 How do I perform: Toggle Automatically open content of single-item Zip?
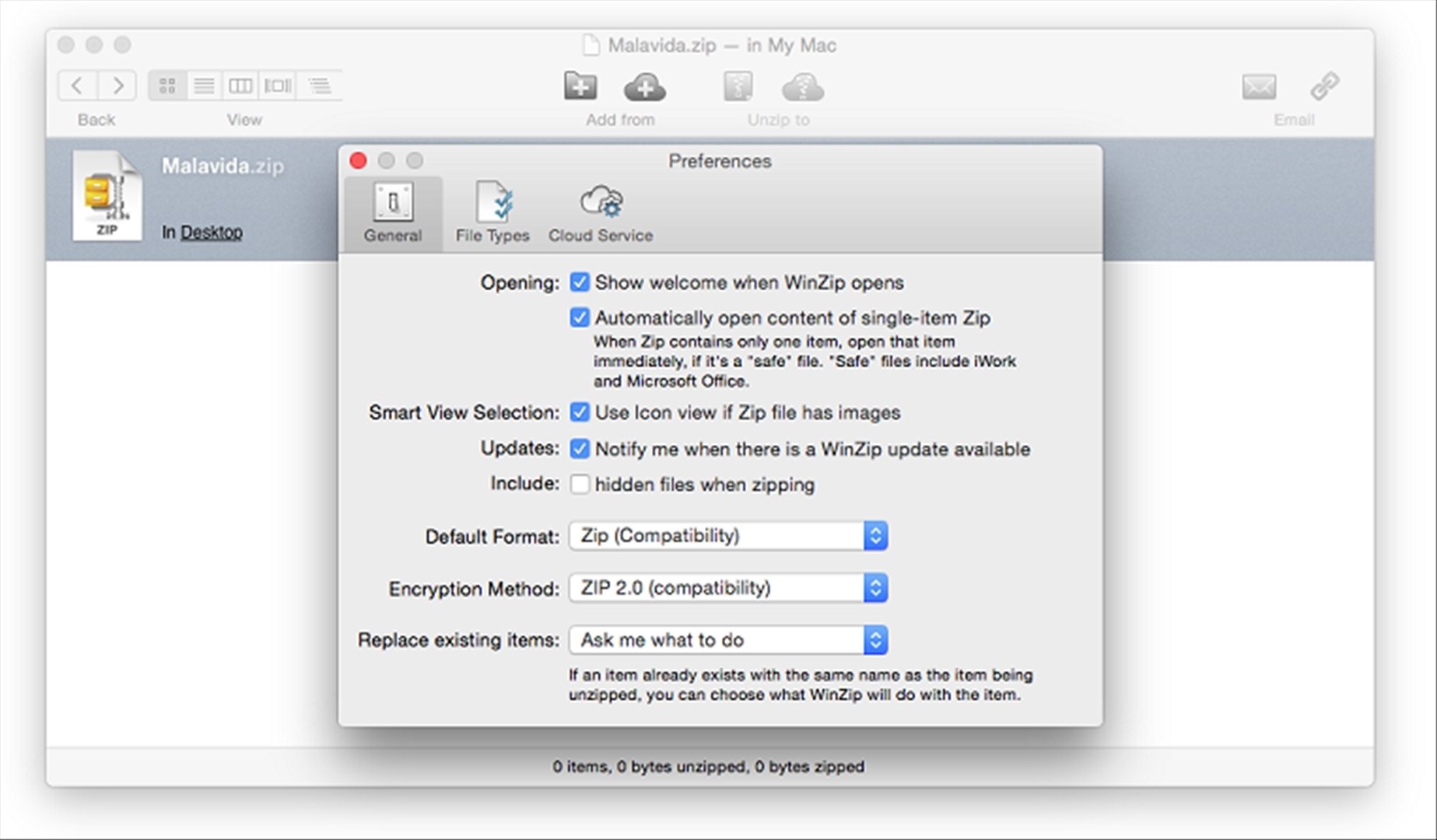(x=580, y=317)
